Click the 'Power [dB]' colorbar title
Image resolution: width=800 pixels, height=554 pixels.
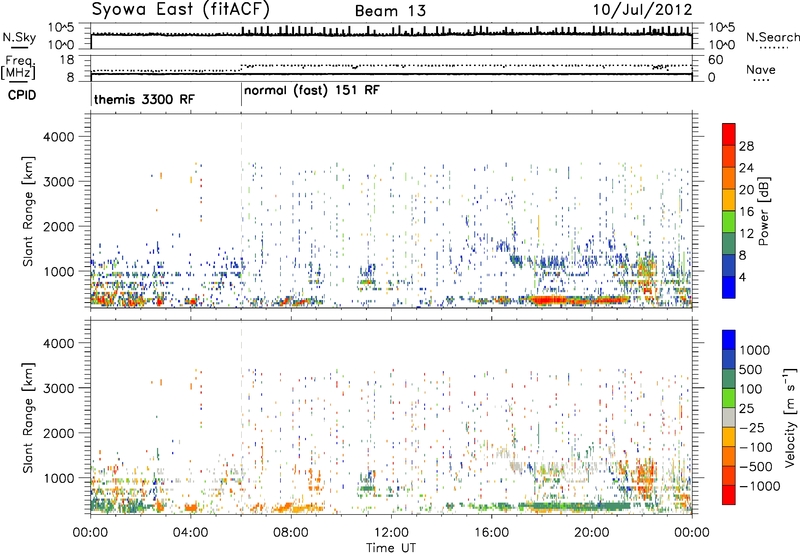(763, 211)
